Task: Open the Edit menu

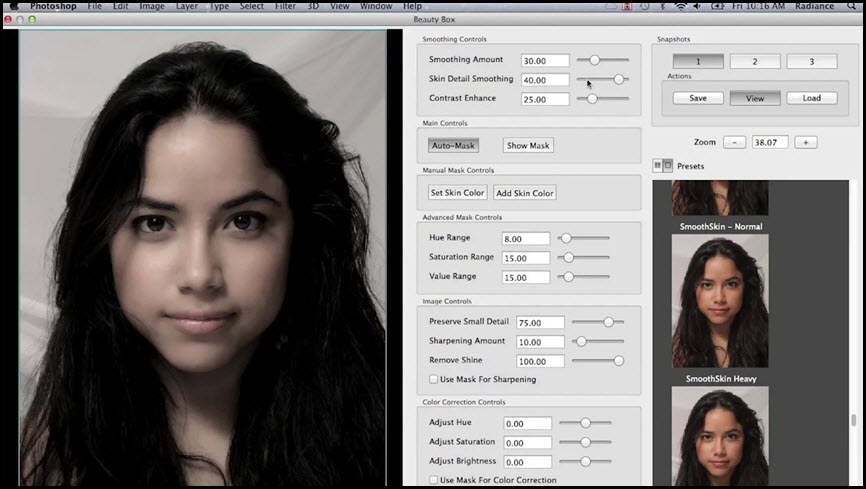Action: (120, 6)
